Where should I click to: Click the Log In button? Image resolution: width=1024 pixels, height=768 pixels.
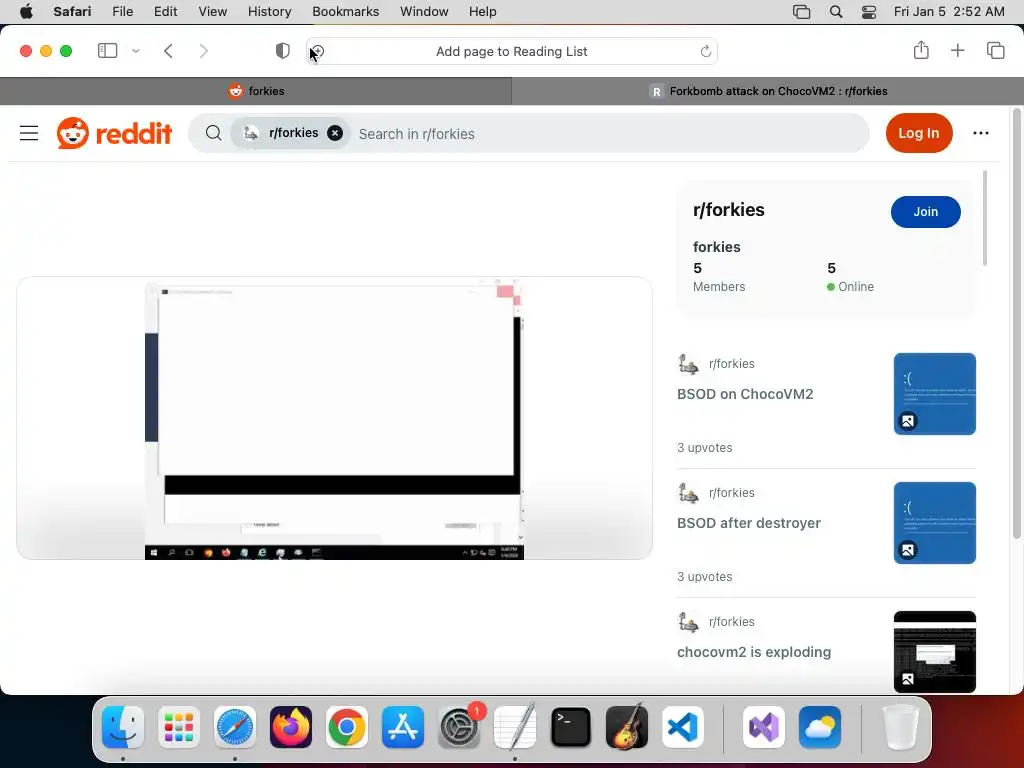click(x=919, y=133)
